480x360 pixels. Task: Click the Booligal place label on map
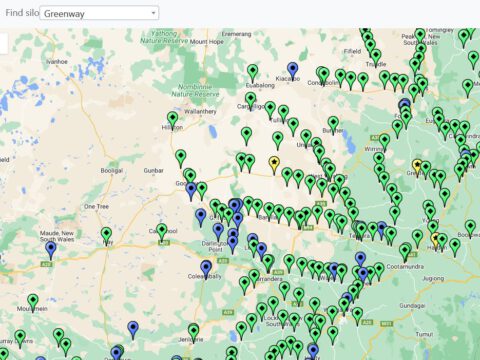point(112,170)
